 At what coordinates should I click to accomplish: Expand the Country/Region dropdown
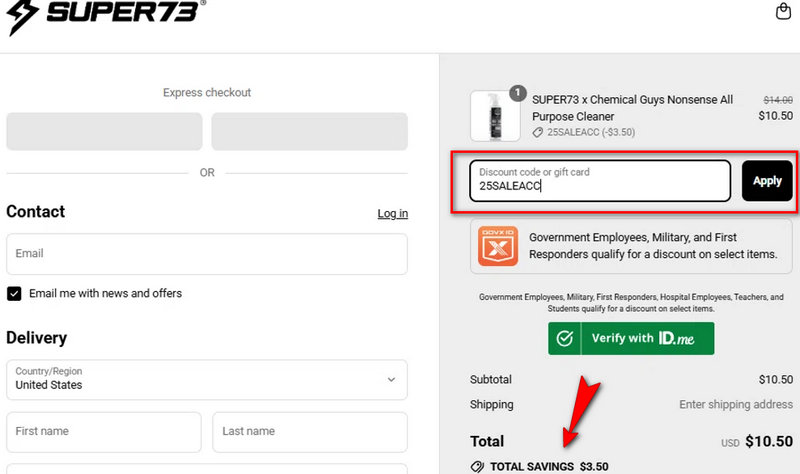pyautogui.click(x=206, y=379)
